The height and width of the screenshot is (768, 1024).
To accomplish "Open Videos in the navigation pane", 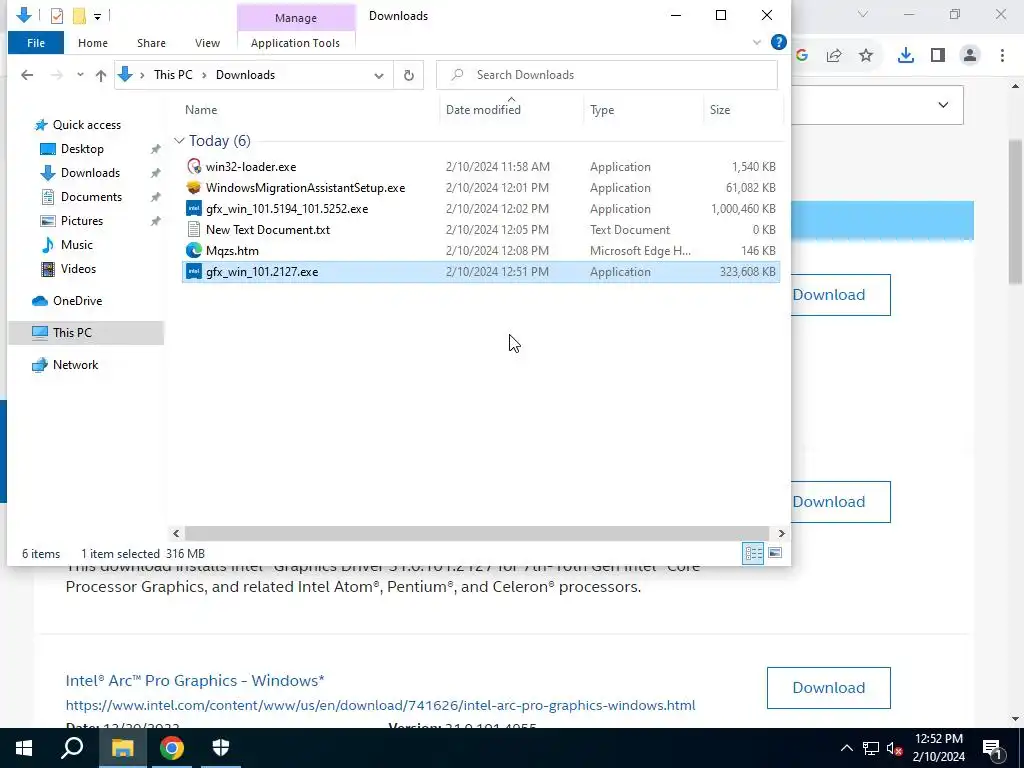I will click(78, 269).
